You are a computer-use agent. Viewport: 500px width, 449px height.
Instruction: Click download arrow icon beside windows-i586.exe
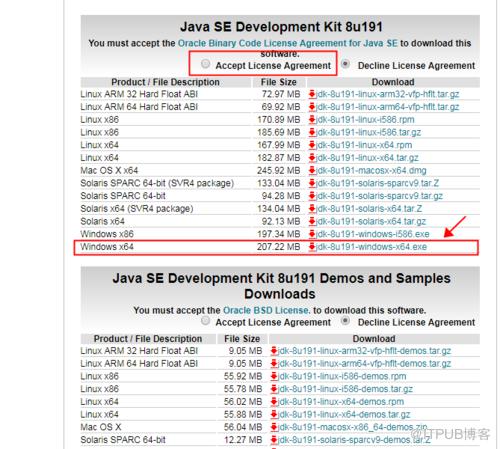point(312,234)
